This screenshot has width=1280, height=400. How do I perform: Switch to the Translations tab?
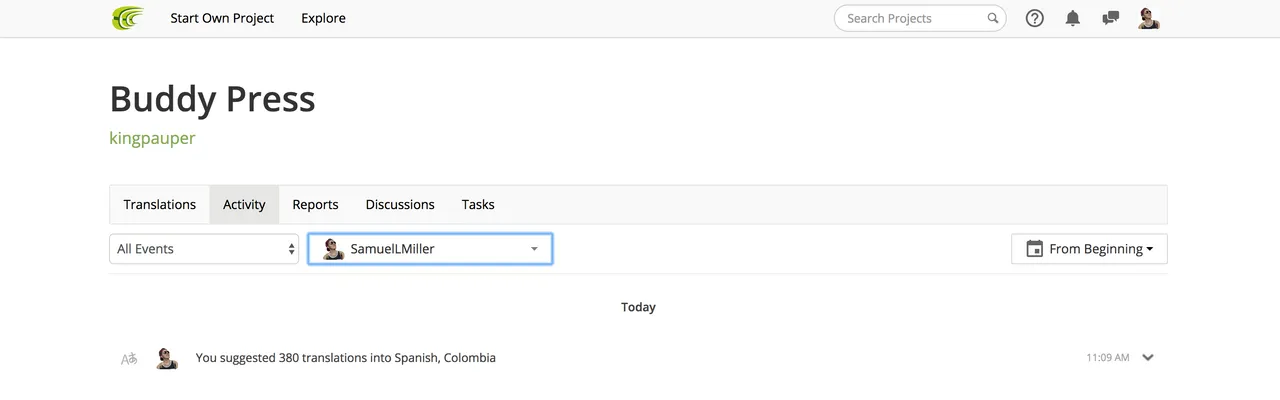point(160,204)
